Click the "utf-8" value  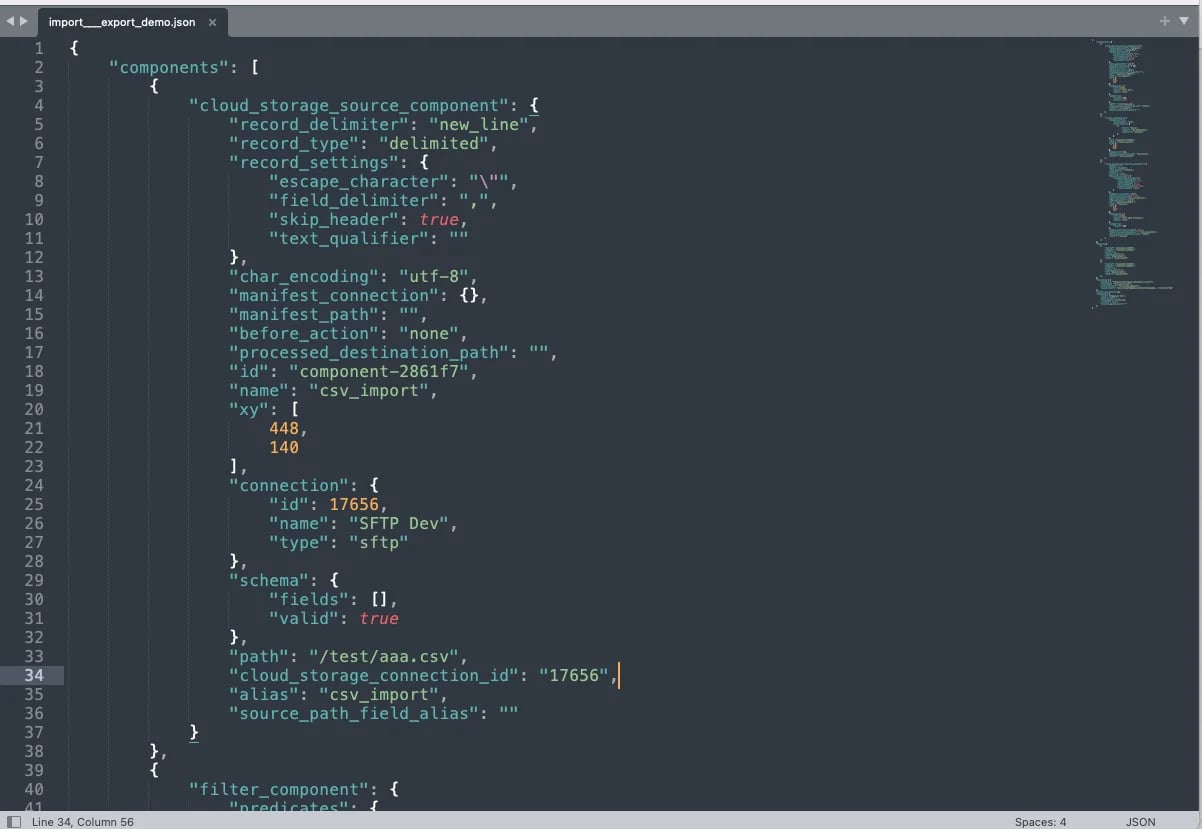[x=434, y=276]
